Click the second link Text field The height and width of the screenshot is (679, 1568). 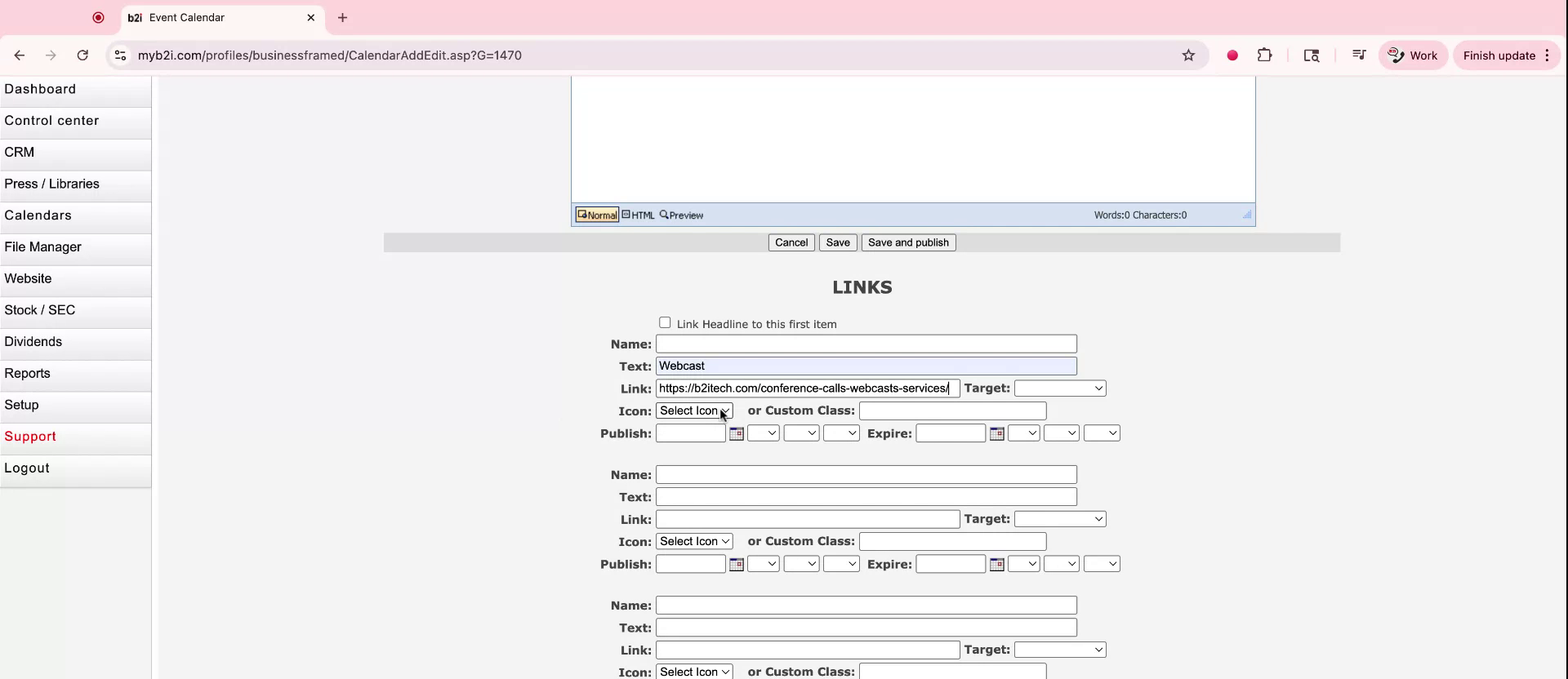866,497
